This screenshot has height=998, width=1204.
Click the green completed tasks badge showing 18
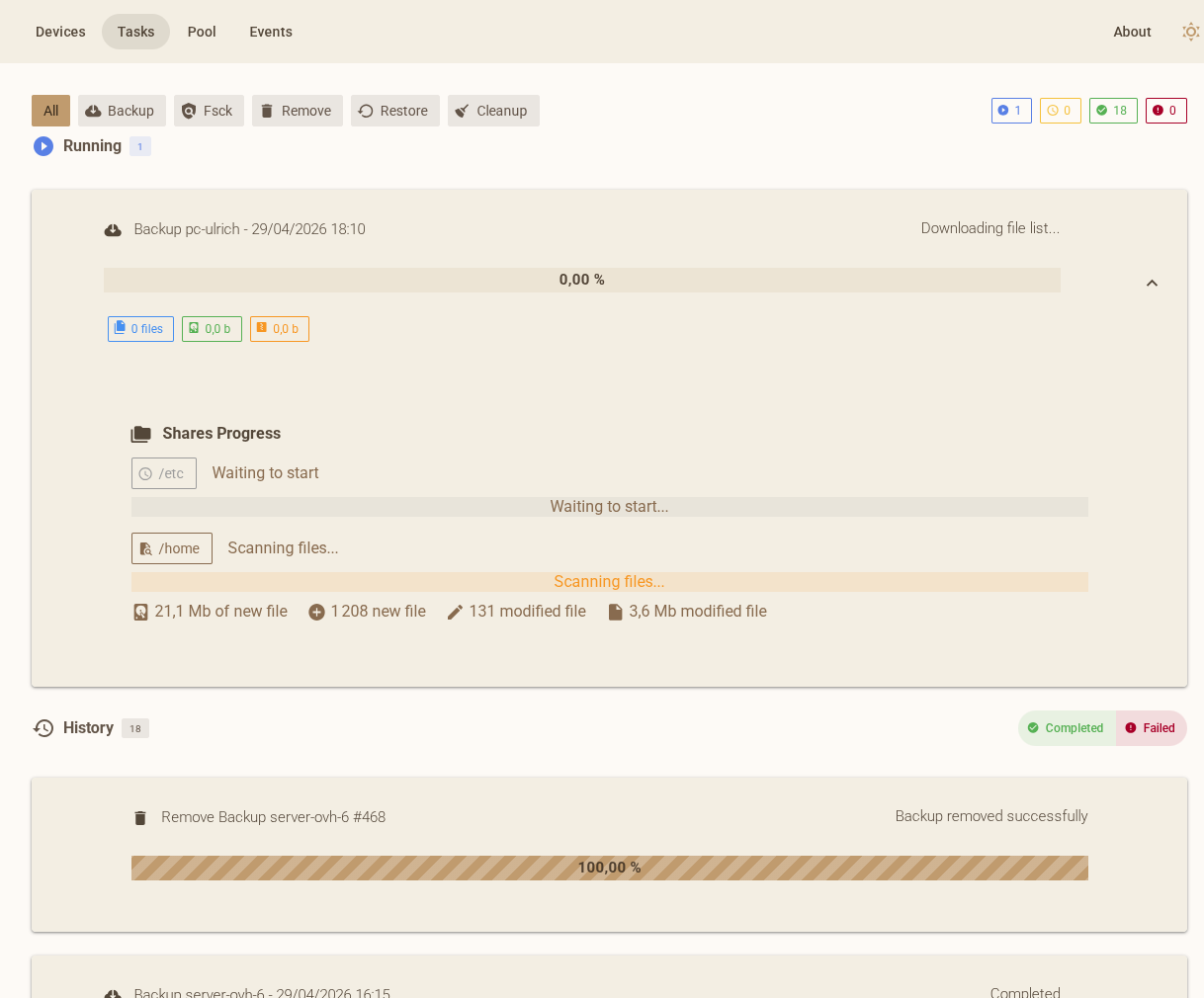click(x=1113, y=111)
